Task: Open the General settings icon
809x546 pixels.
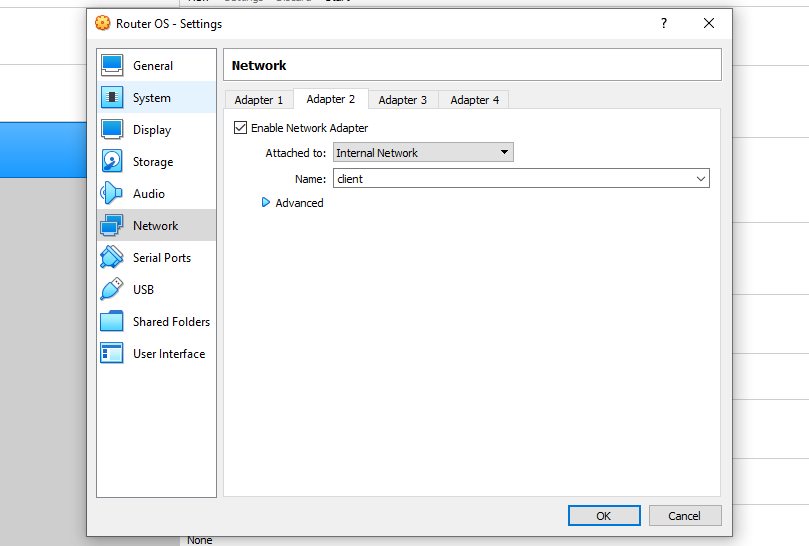Action: point(112,66)
